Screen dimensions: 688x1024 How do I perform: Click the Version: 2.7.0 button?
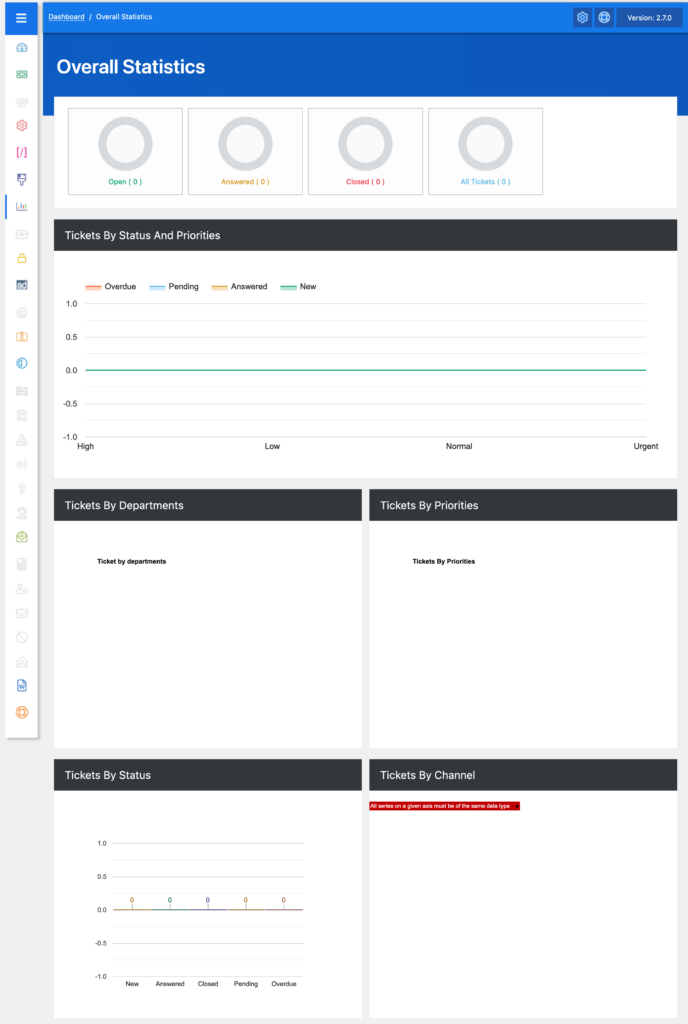649,18
